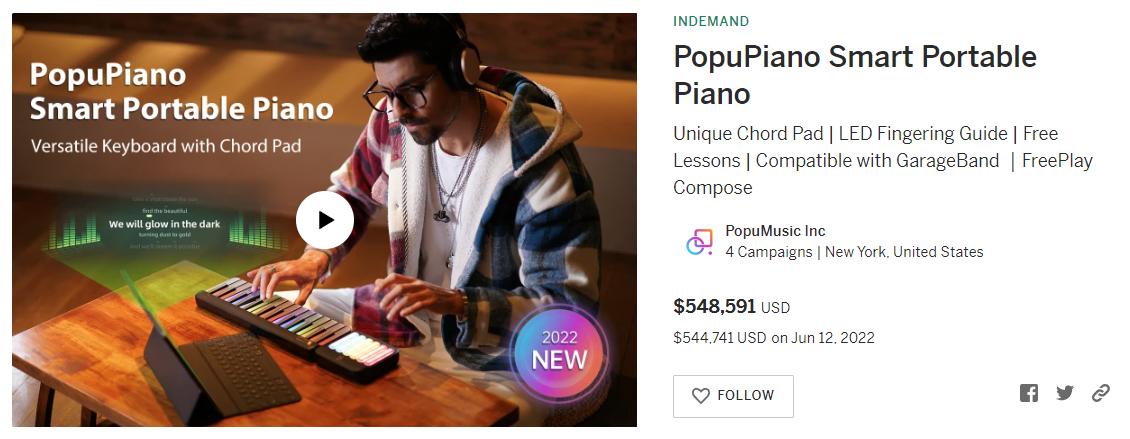This screenshot has height=439, width=1130.
Task: Click the video thumbnail headline text
Action: click(181, 92)
